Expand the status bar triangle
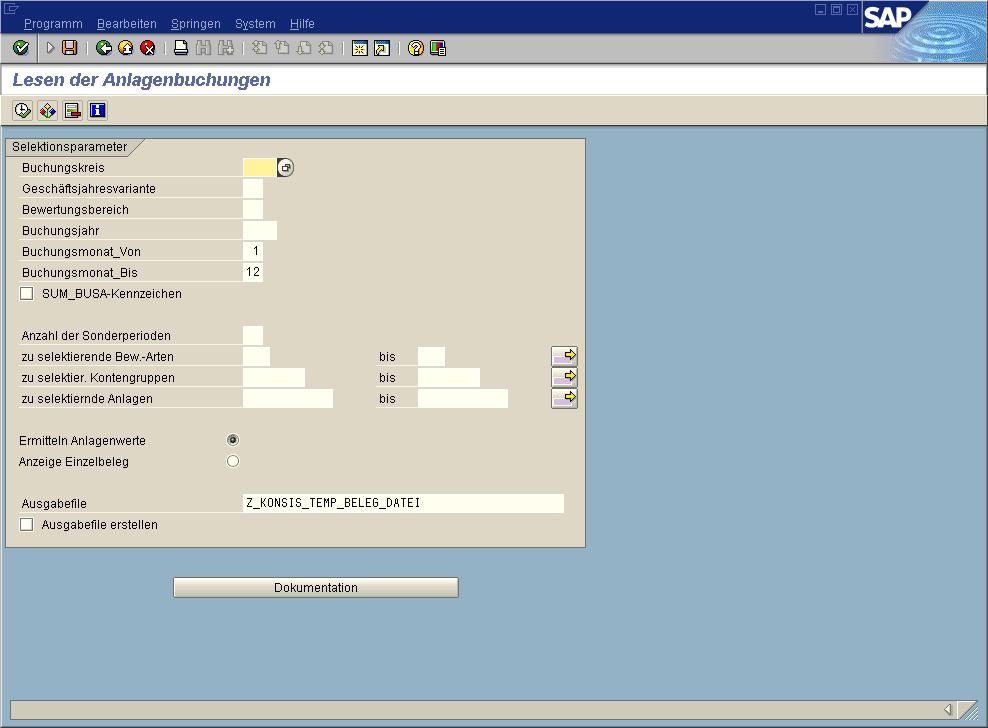This screenshot has width=988, height=728. pyautogui.click(x=948, y=710)
